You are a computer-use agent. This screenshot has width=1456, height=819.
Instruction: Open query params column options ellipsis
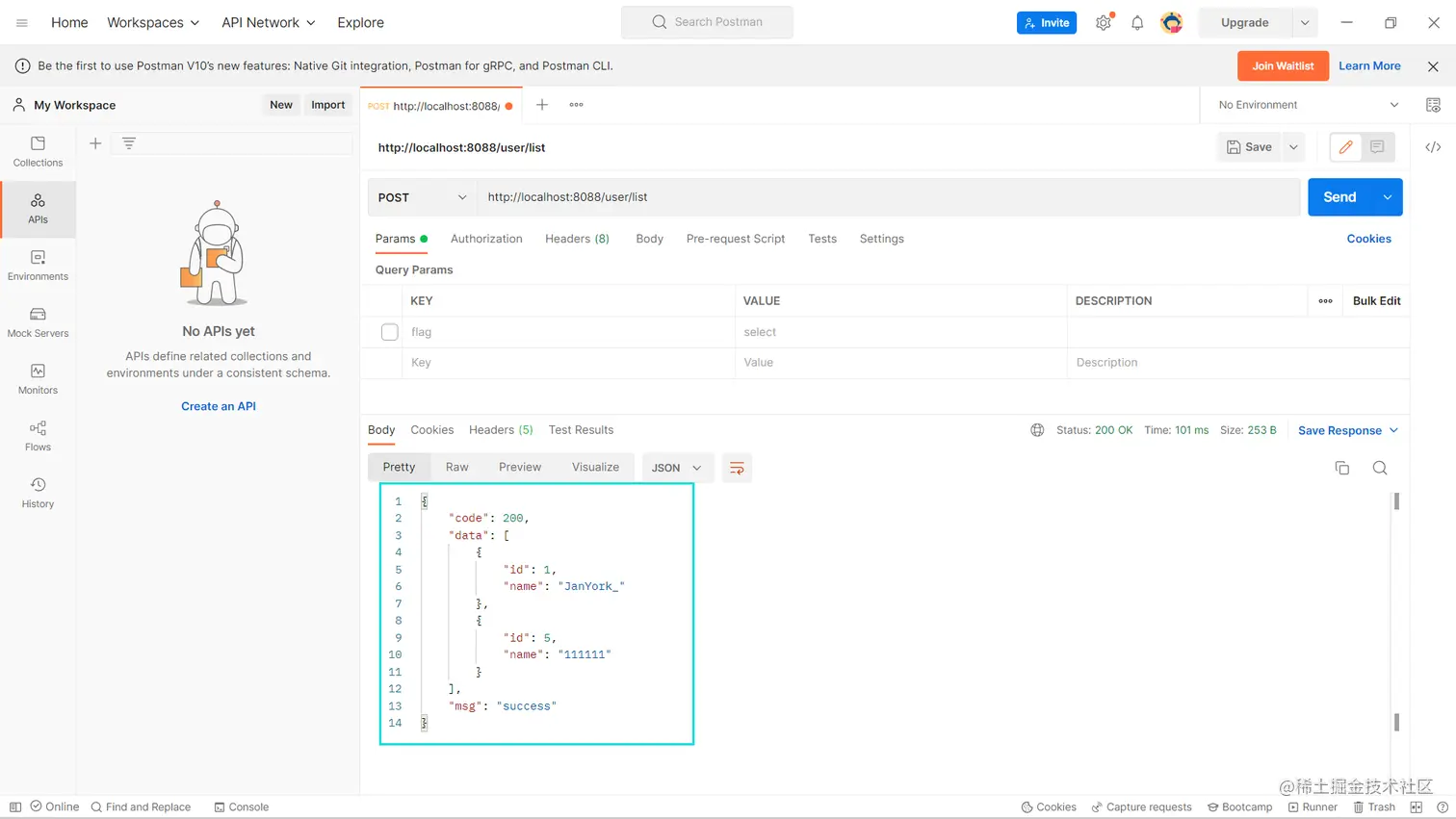click(1325, 301)
